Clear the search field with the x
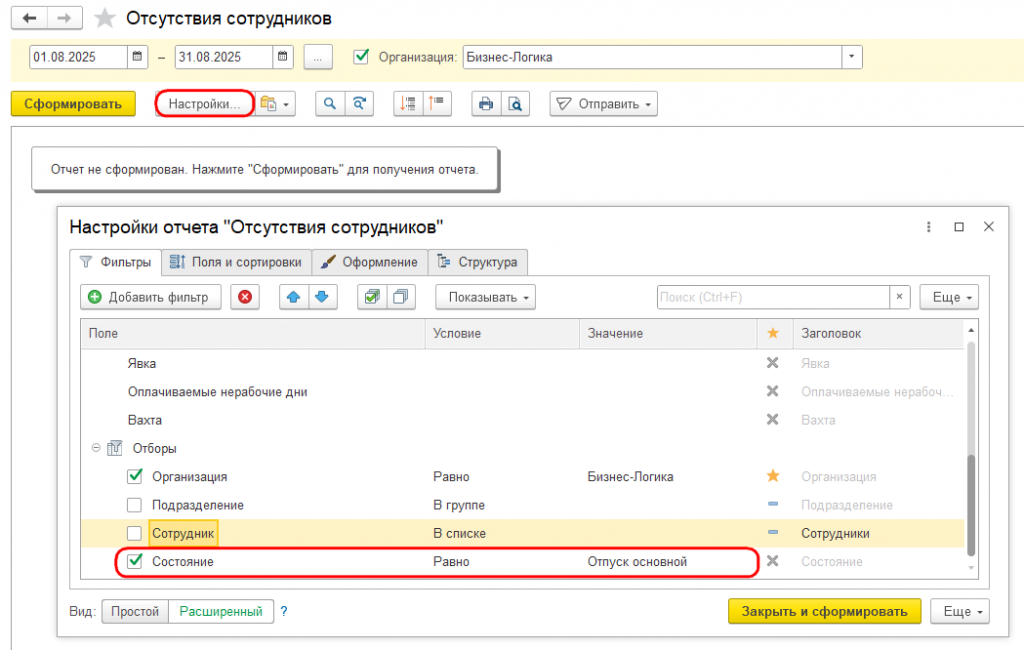Image resolution: width=1024 pixels, height=650 pixels. (x=899, y=297)
